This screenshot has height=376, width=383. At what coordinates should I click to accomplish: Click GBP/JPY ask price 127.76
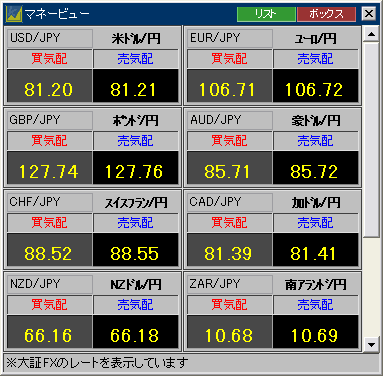click(x=135, y=168)
